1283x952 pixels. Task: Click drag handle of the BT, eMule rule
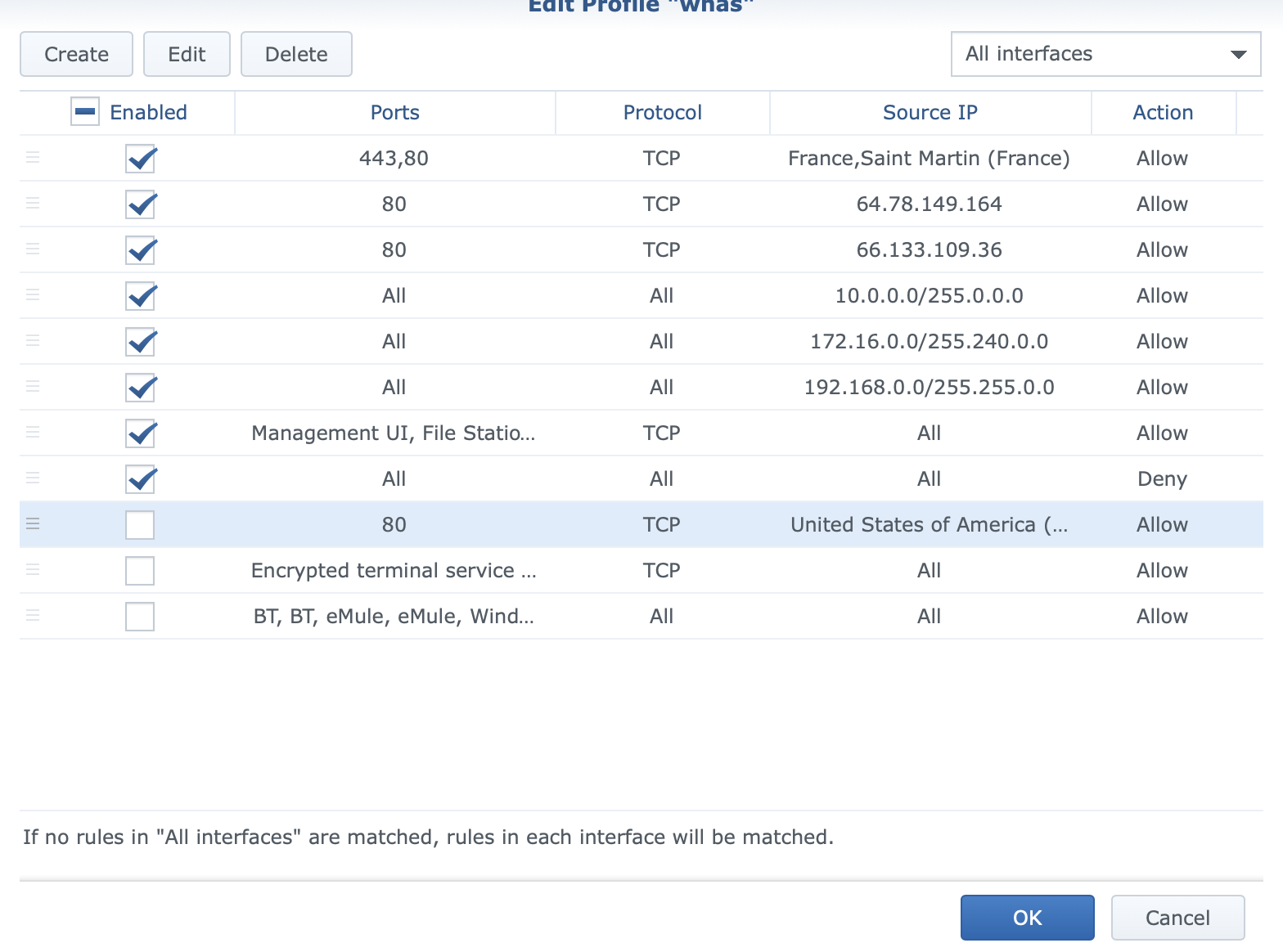(x=33, y=616)
